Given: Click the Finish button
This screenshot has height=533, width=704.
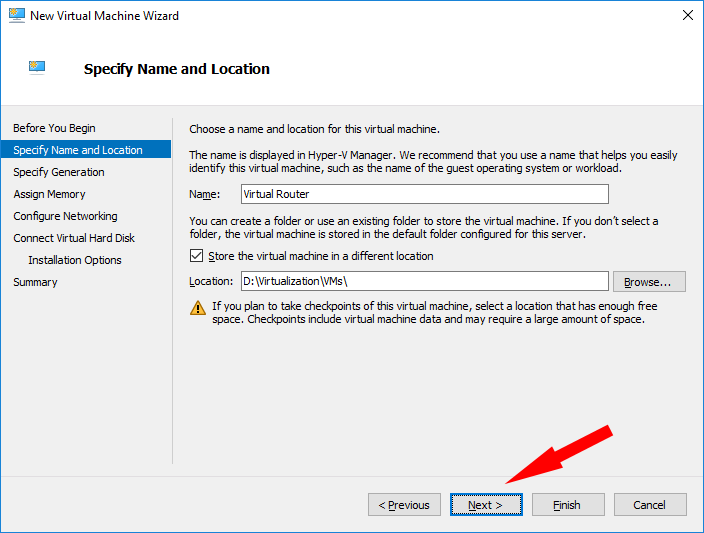Looking at the screenshot, I should (568, 505).
